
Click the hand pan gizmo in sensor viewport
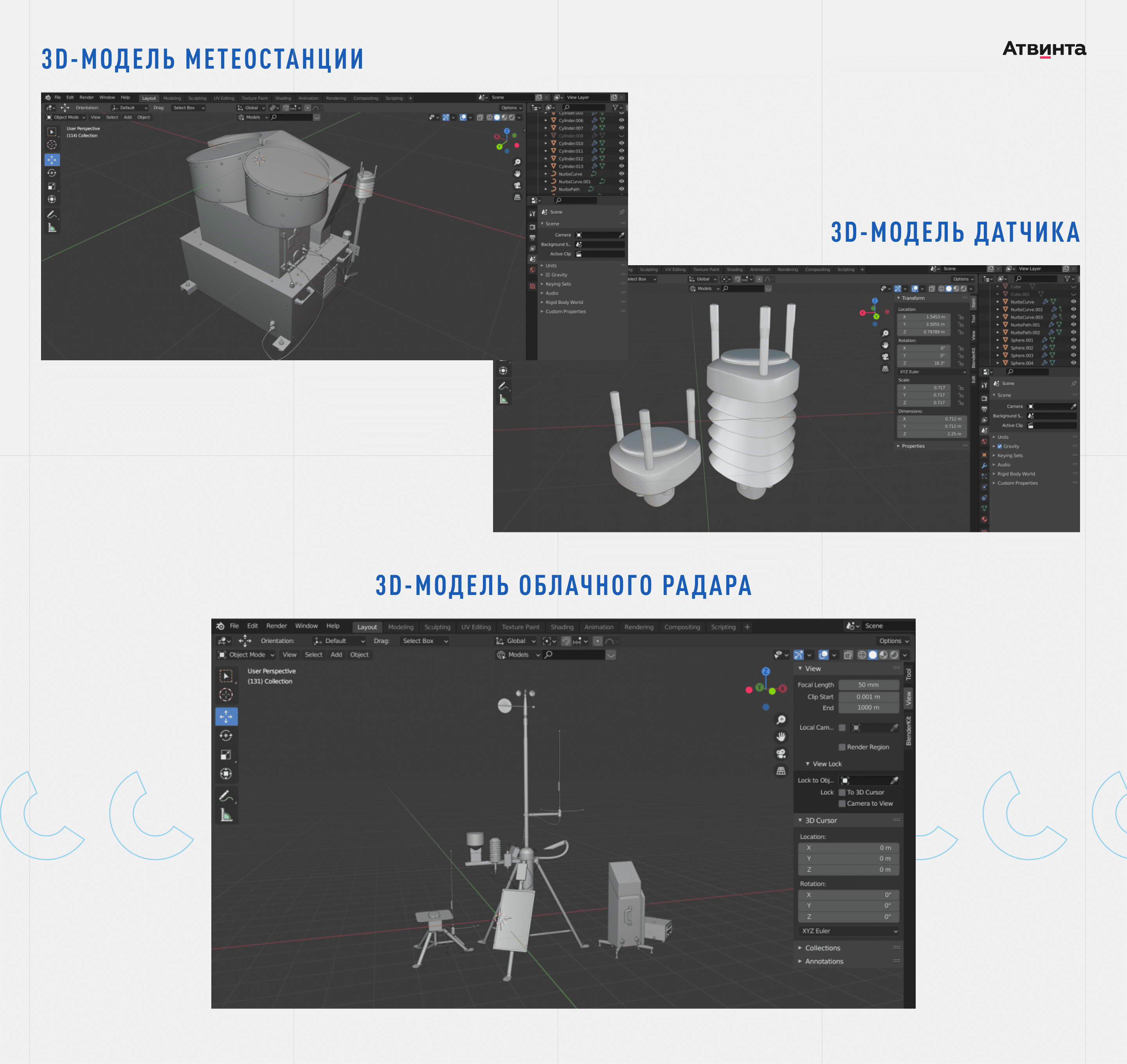click(x=885, y=345)
